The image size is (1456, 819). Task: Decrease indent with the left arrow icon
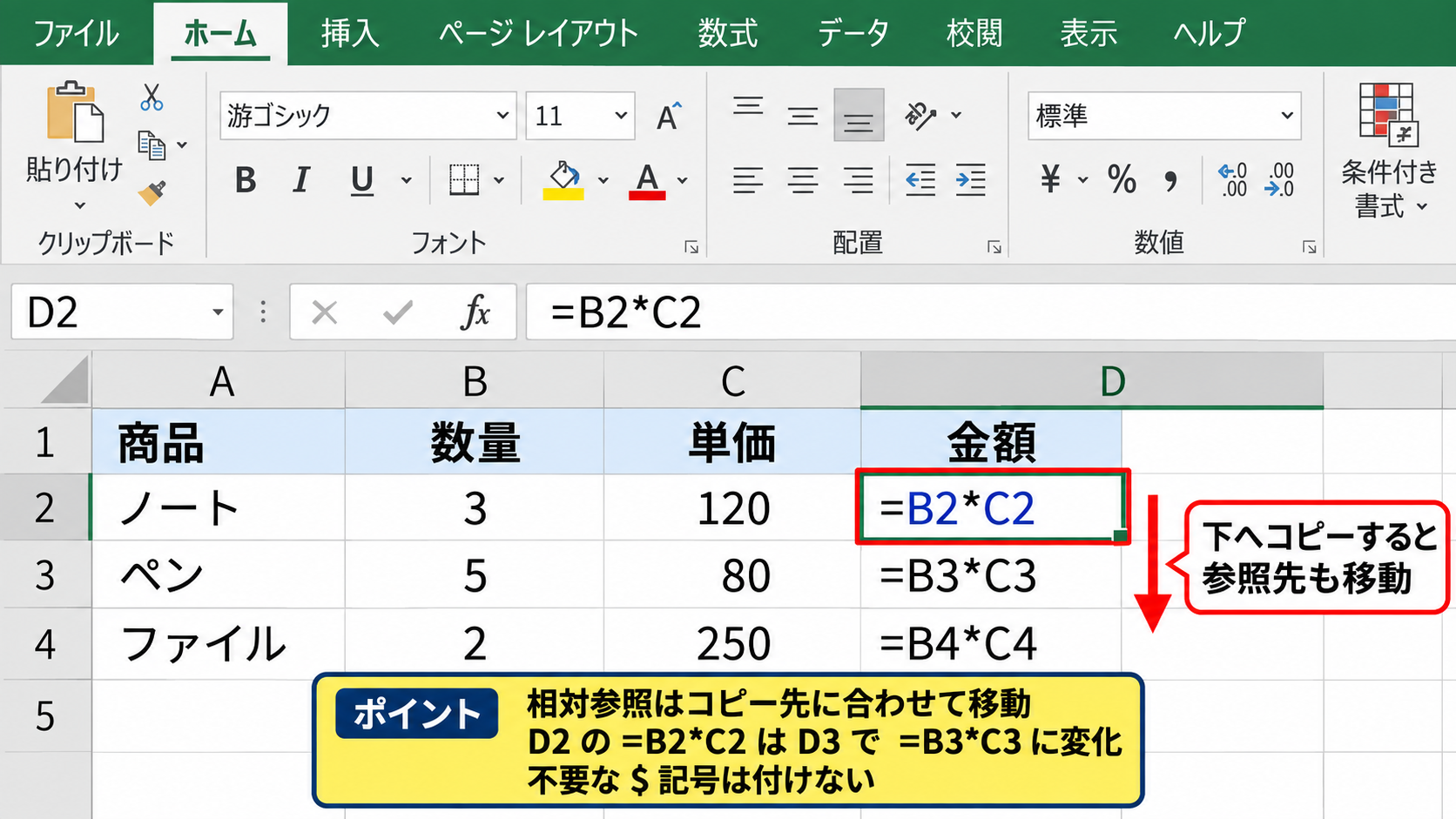[x=920, y=180]
